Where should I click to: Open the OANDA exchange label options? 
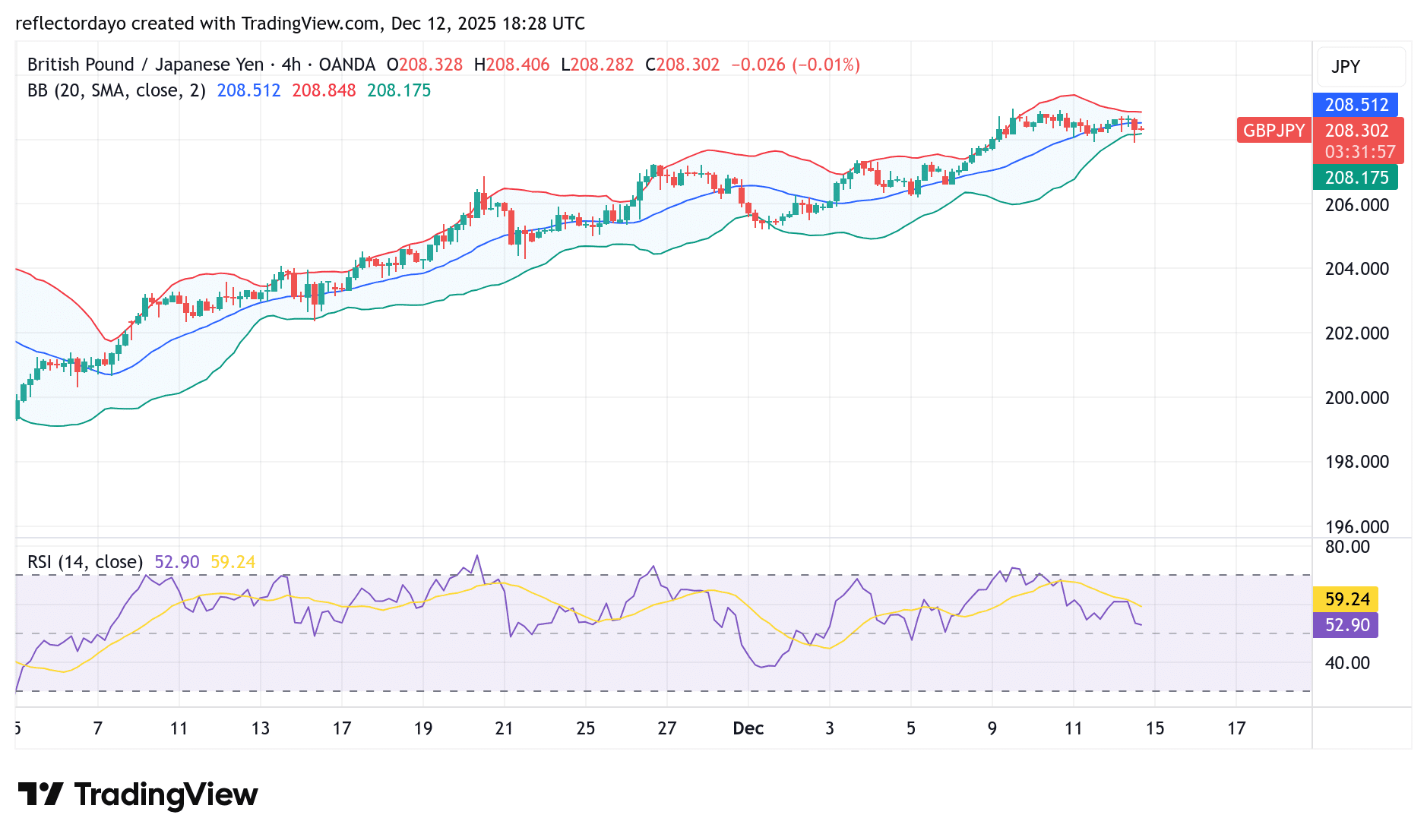346,65
